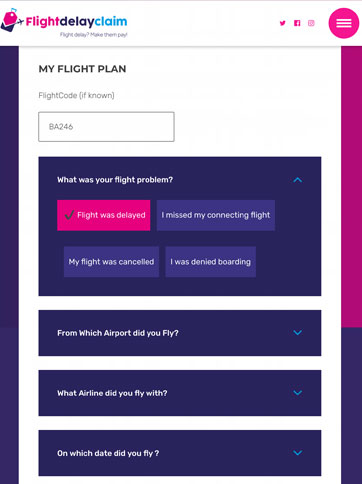Select I was denied boarding option
This screenshot has width=362, height=484.
(210, 262)
